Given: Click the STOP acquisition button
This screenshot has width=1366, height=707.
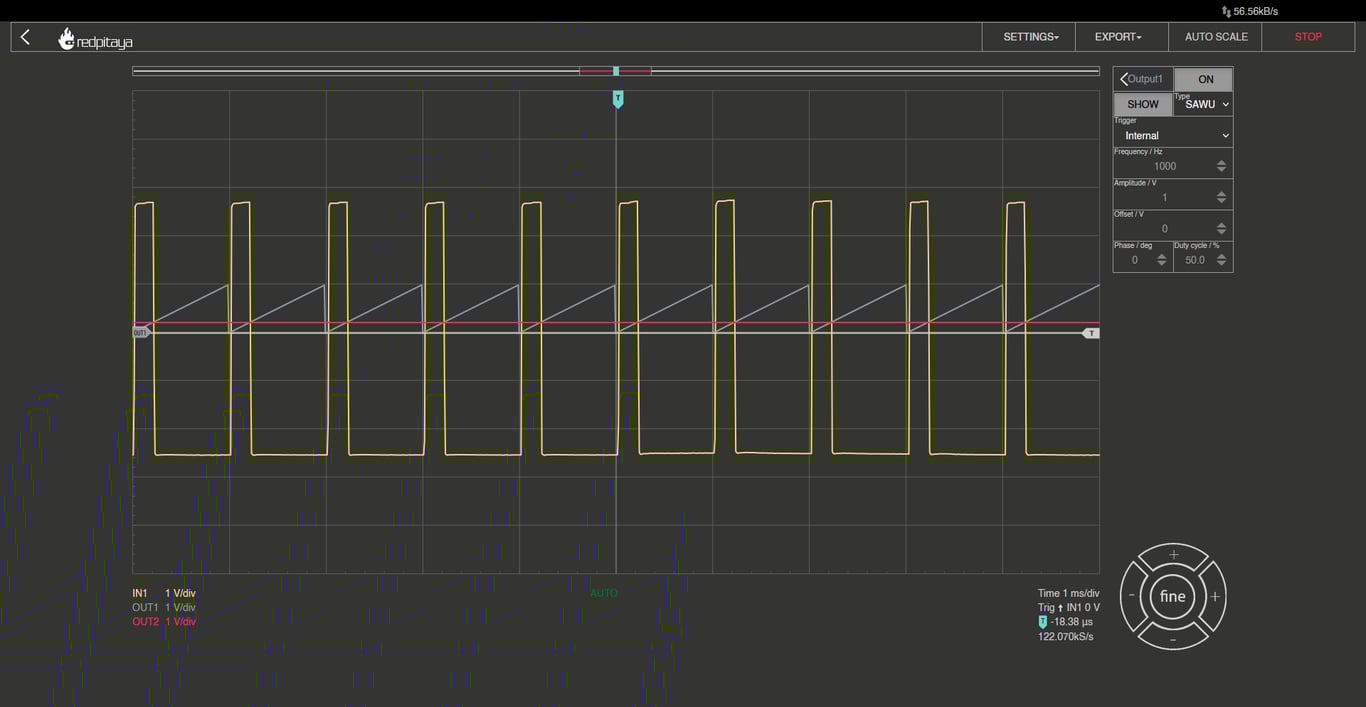Looking at the screenshot, I should pos(1308,37).
